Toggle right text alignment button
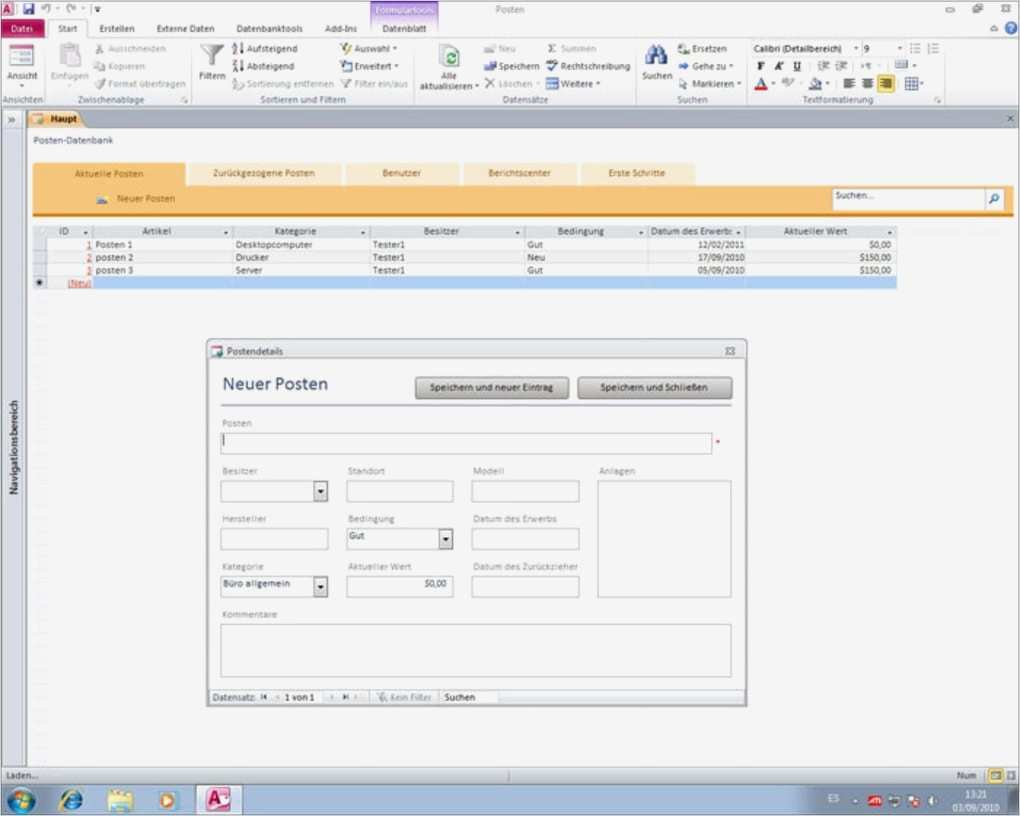 [885, 83]
